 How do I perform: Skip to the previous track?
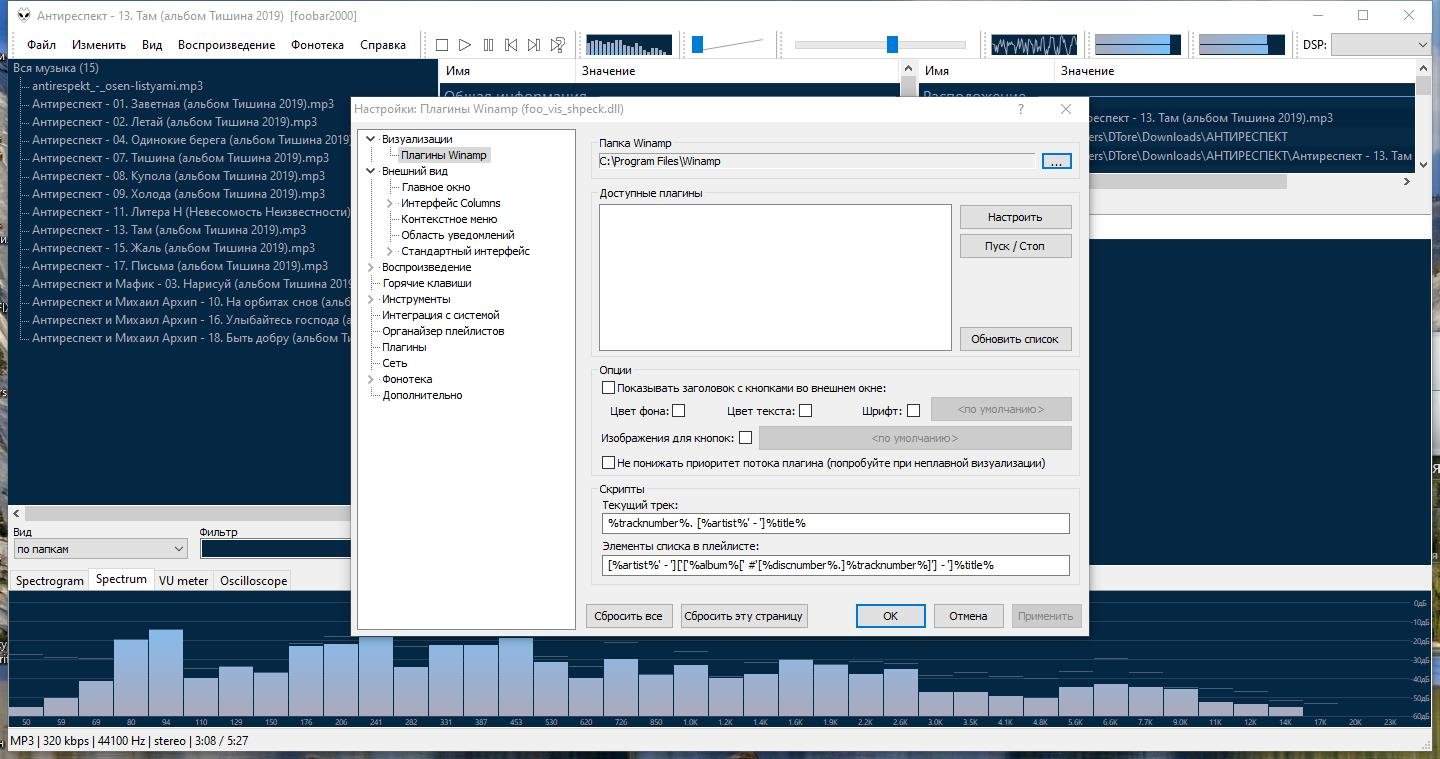[x=511, y=45]
